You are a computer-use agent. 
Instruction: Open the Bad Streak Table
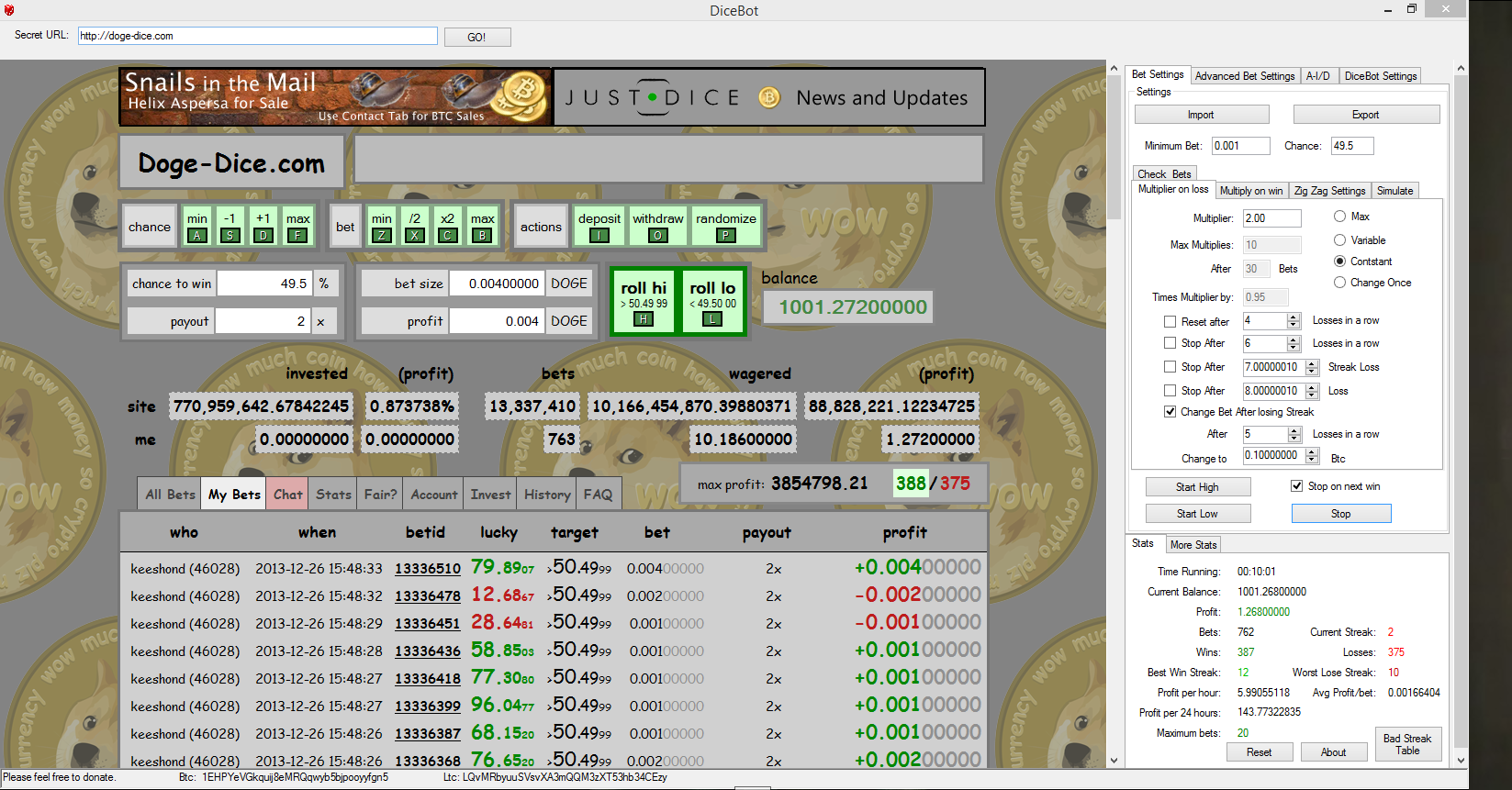click(x=1407, y=744)
